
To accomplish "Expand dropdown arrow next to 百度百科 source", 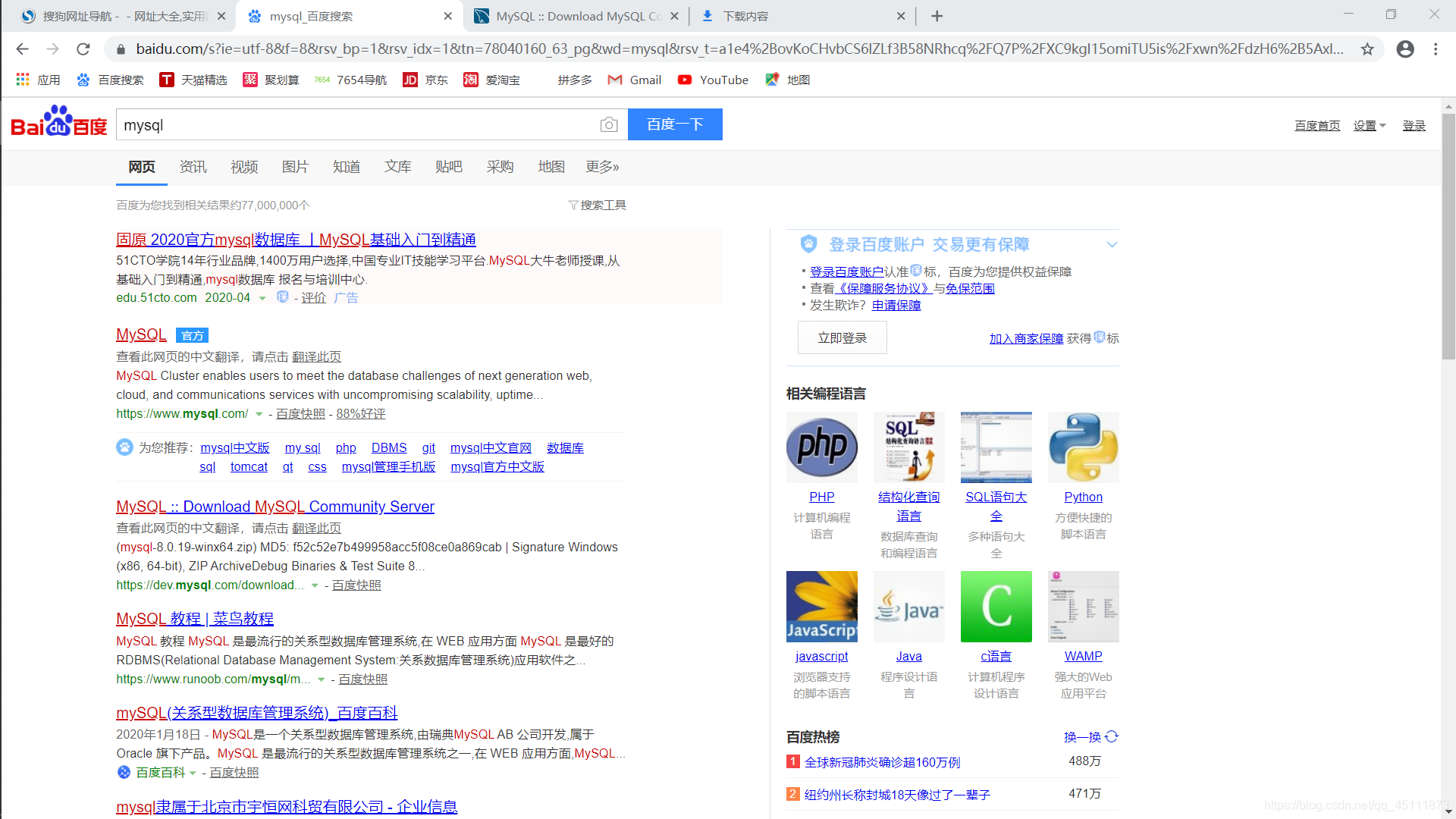I will (193, 773).
